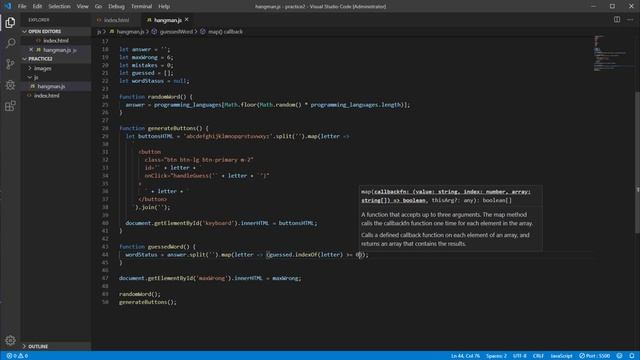640x360 pixels.
Task: Open the Explorer view in activity bar
Action: tap(10, 22)
